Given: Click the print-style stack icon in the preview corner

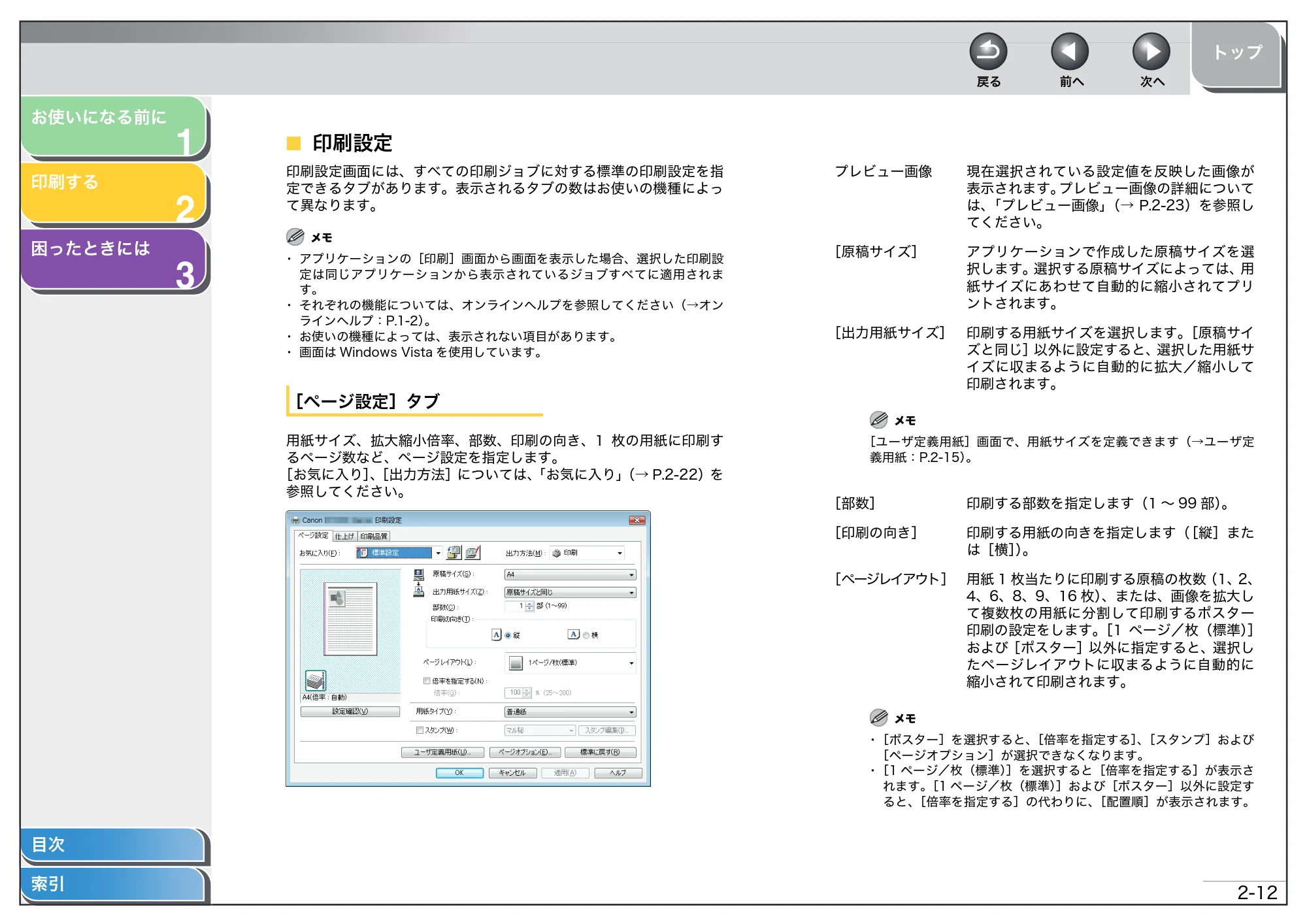Looking at the screenshot, I should click(315, 680).
